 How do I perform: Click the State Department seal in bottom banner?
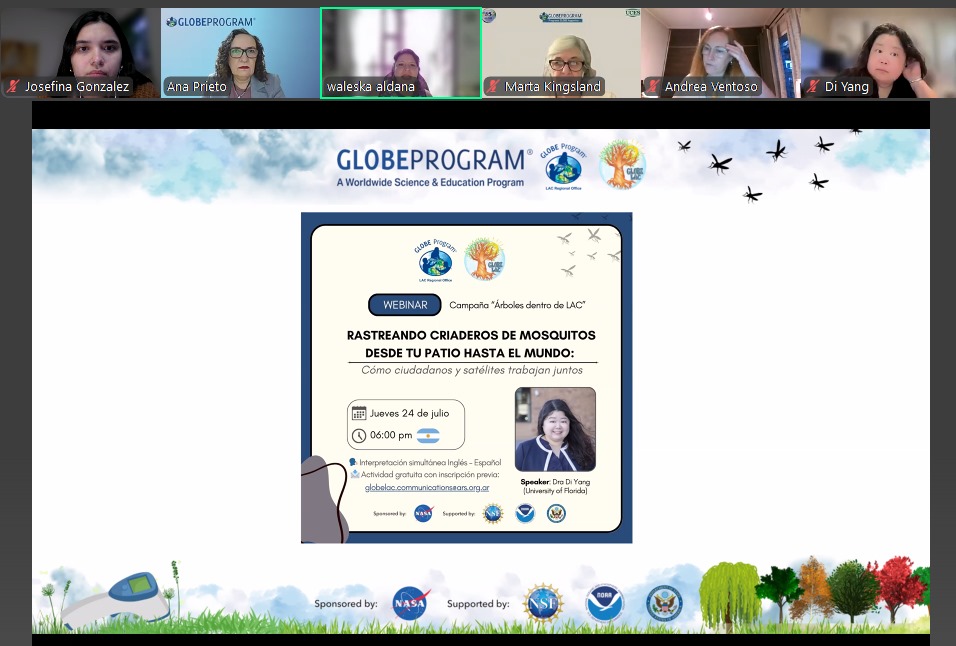tap(665, 603)
